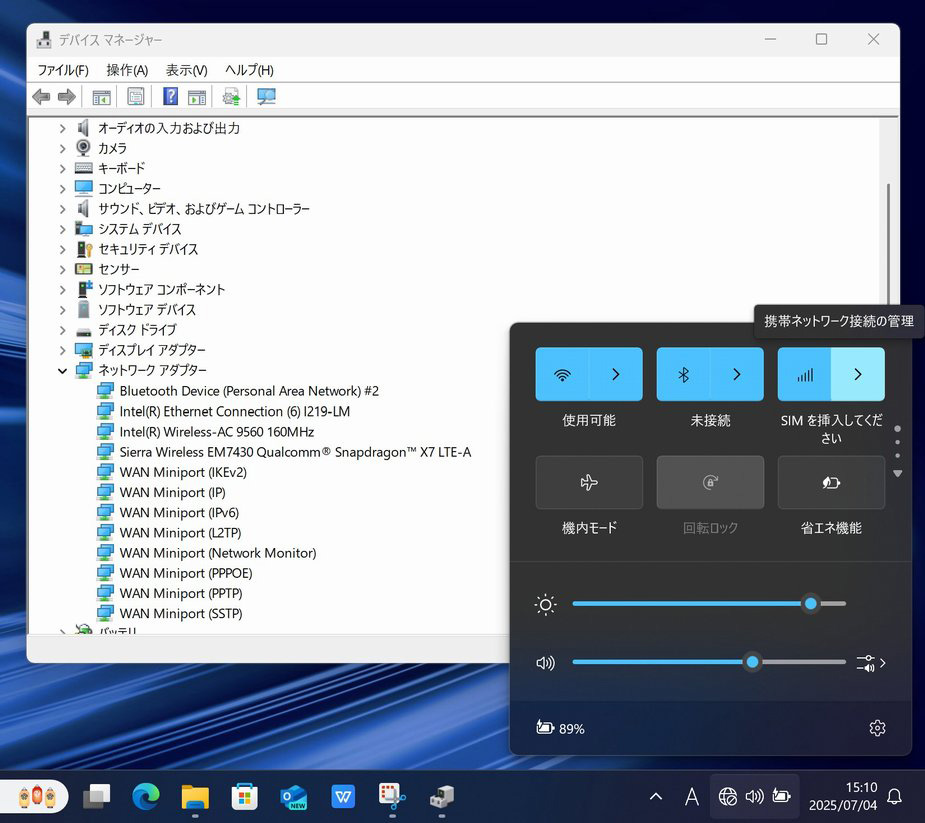Image resolution: width=925 pixels, height=823 pixels.
Task: Open the settings gear in quick settings panel
Action: pos(877,728)
